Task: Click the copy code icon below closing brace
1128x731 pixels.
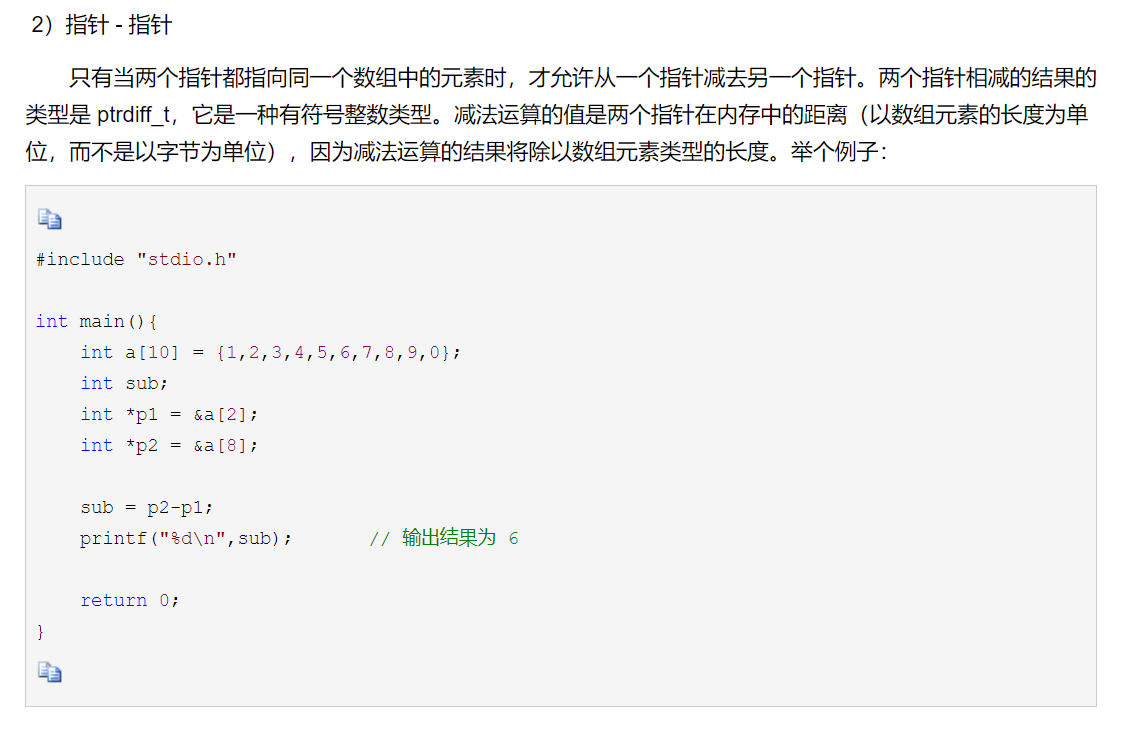Action: point(50,672)
